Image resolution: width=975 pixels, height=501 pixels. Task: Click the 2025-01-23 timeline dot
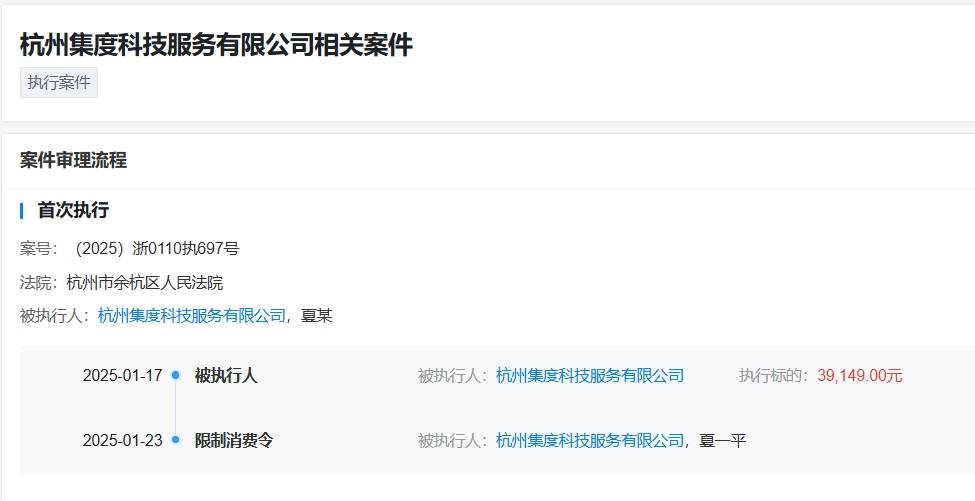click(x=175, y=439)
